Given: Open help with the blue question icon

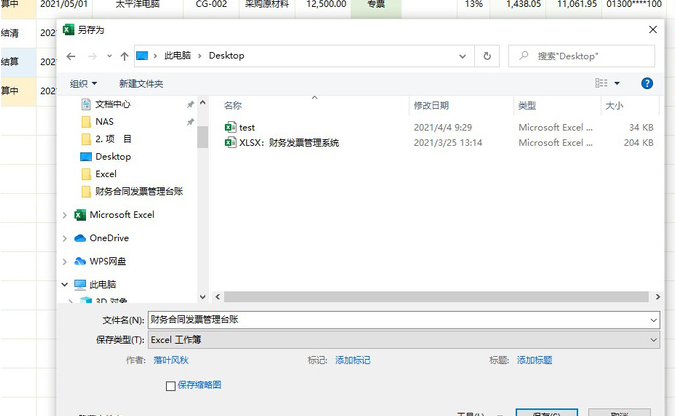Looking at the screenshot, I should coord(647,83).
